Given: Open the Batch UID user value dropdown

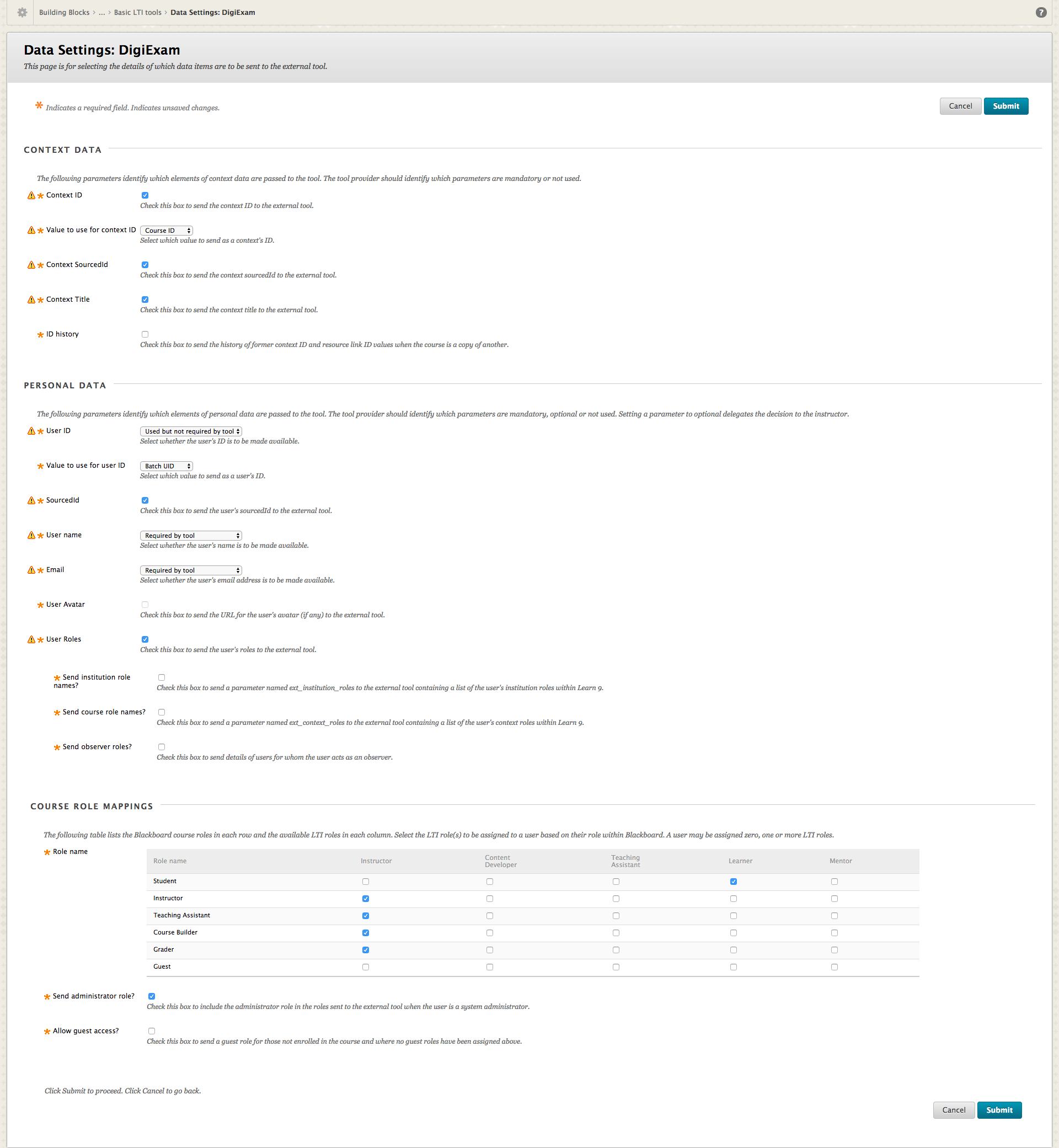Looking at the screenshot, I should (x=167, y=466).
